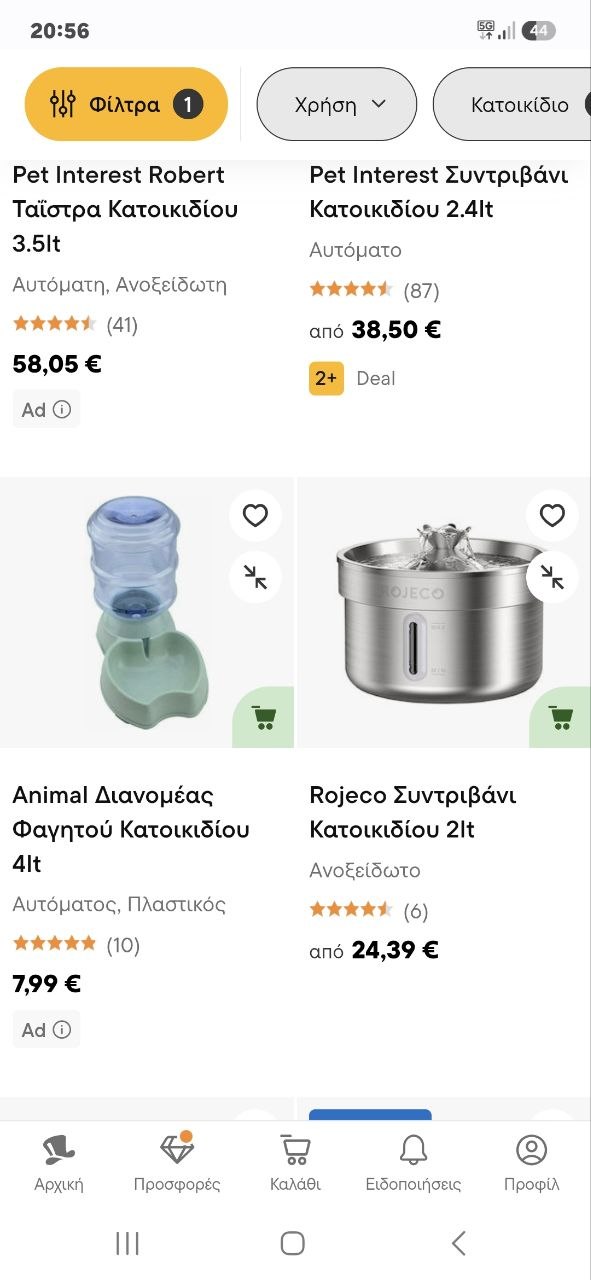Viewport: 591px width, 1280px height.
Task: Expand the Κατοικίδιο filter chip
Action: (512, 104)
